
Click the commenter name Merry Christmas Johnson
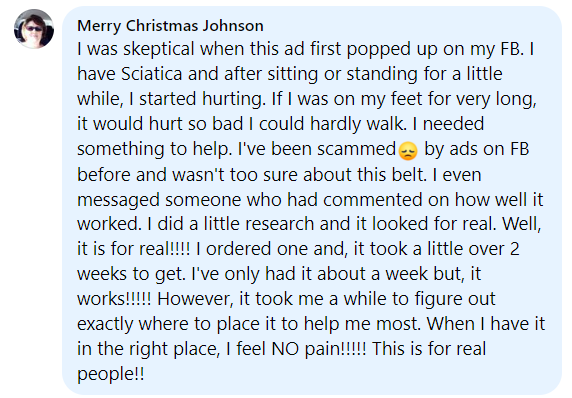[170, 26]
